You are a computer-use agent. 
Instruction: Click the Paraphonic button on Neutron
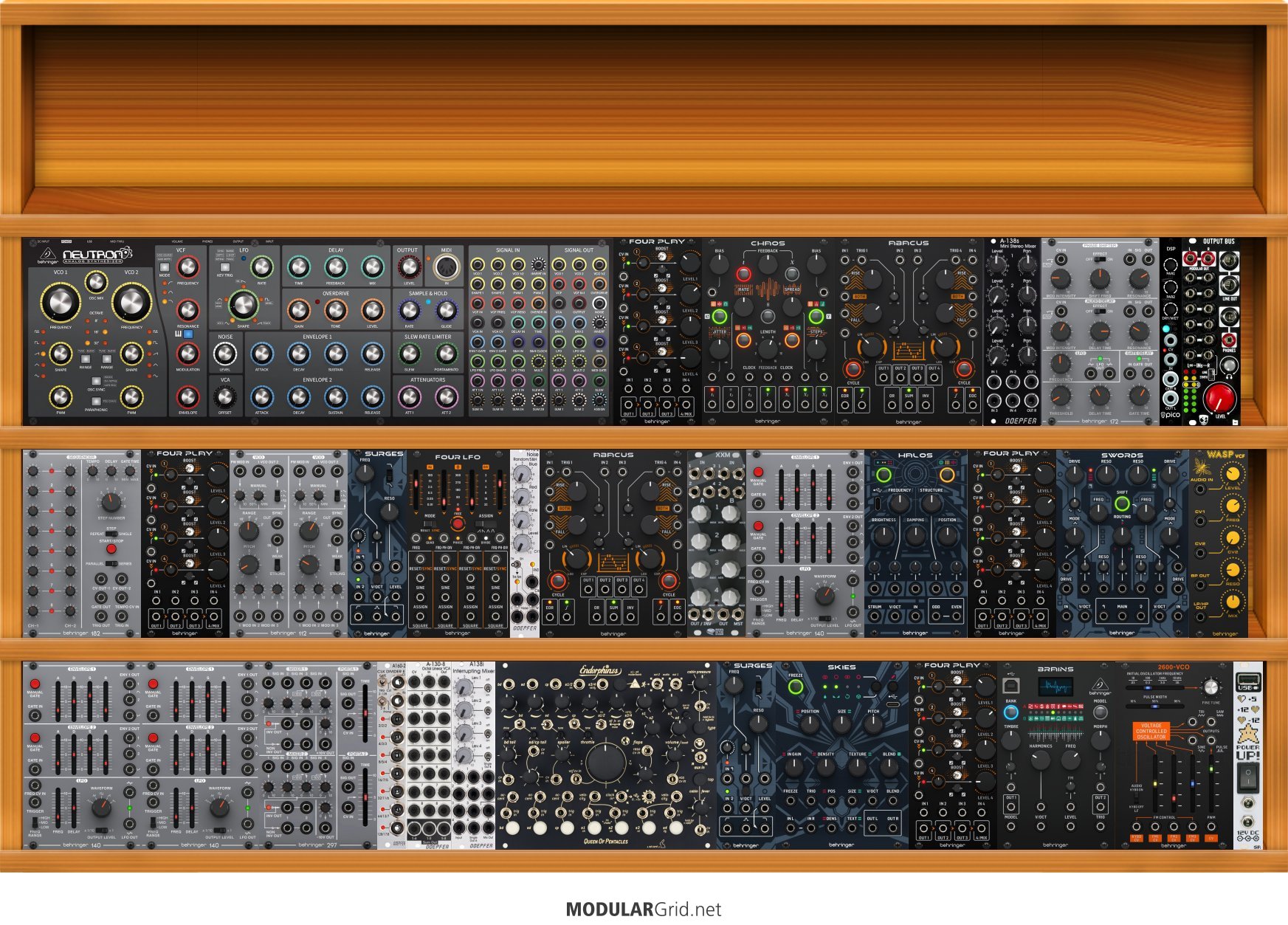click(x=96, y=400)
